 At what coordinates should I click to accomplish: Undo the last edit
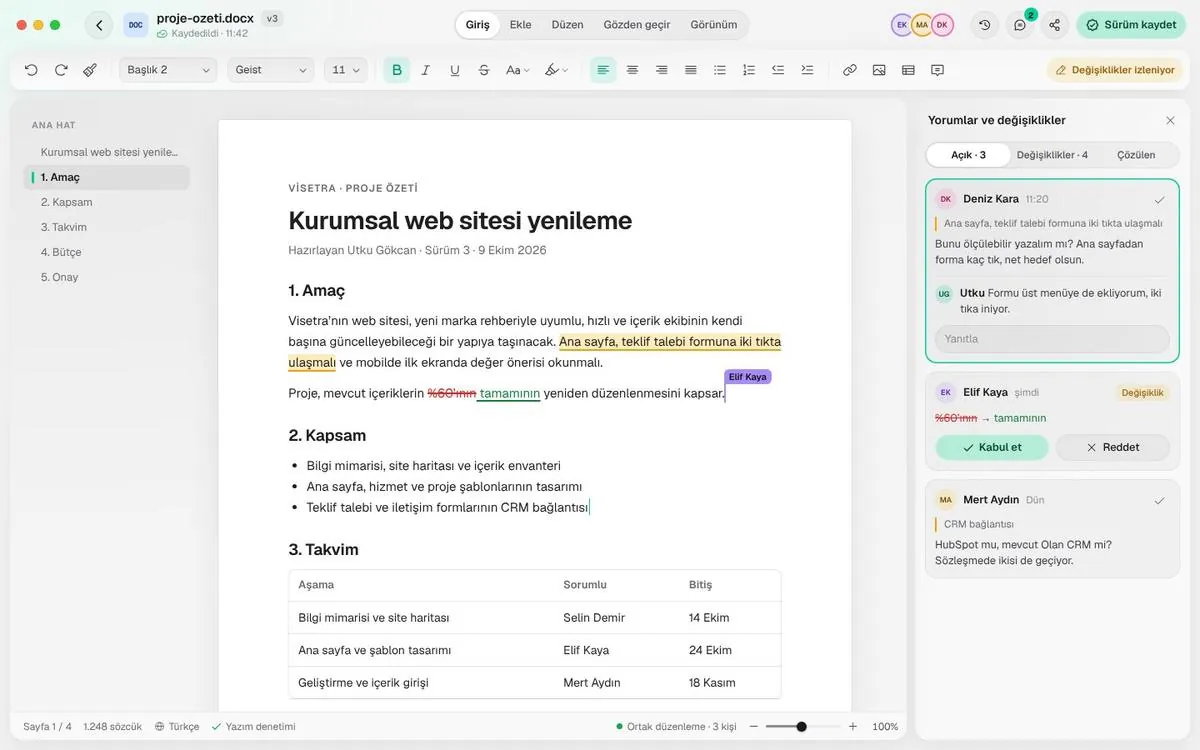(31, 70)
